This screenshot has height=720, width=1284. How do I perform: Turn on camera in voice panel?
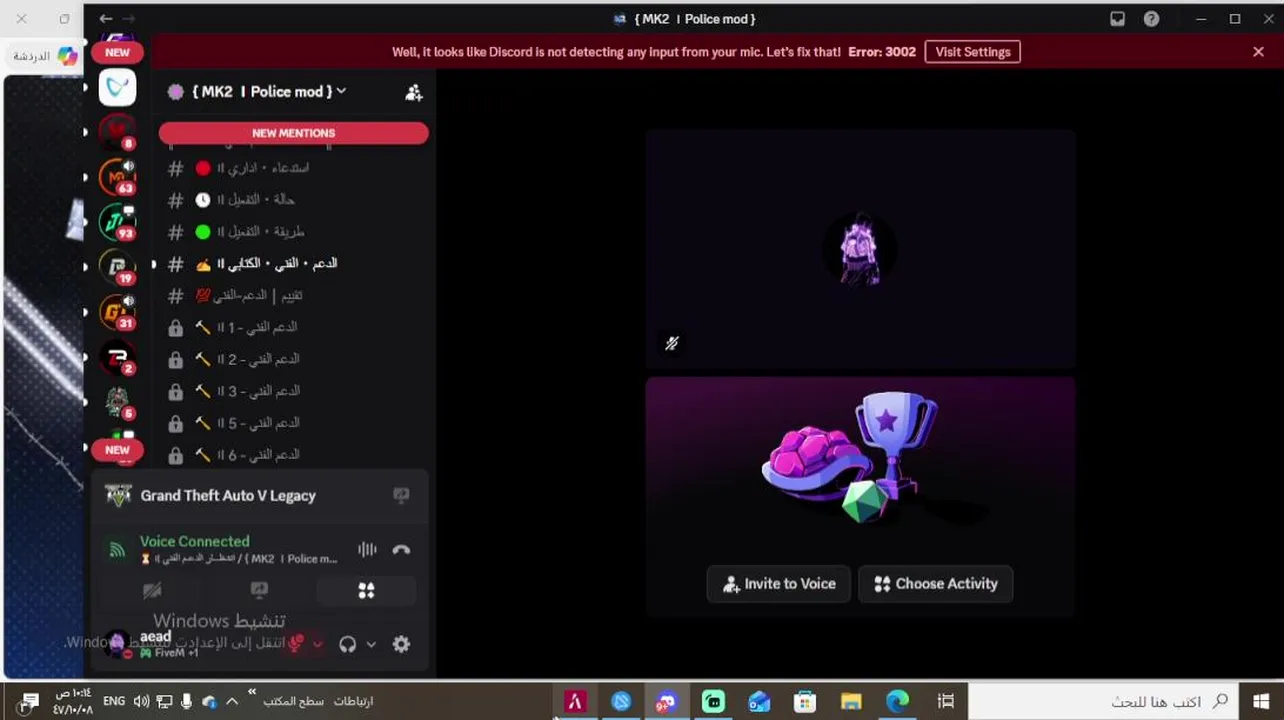click(x=152, y=591)
